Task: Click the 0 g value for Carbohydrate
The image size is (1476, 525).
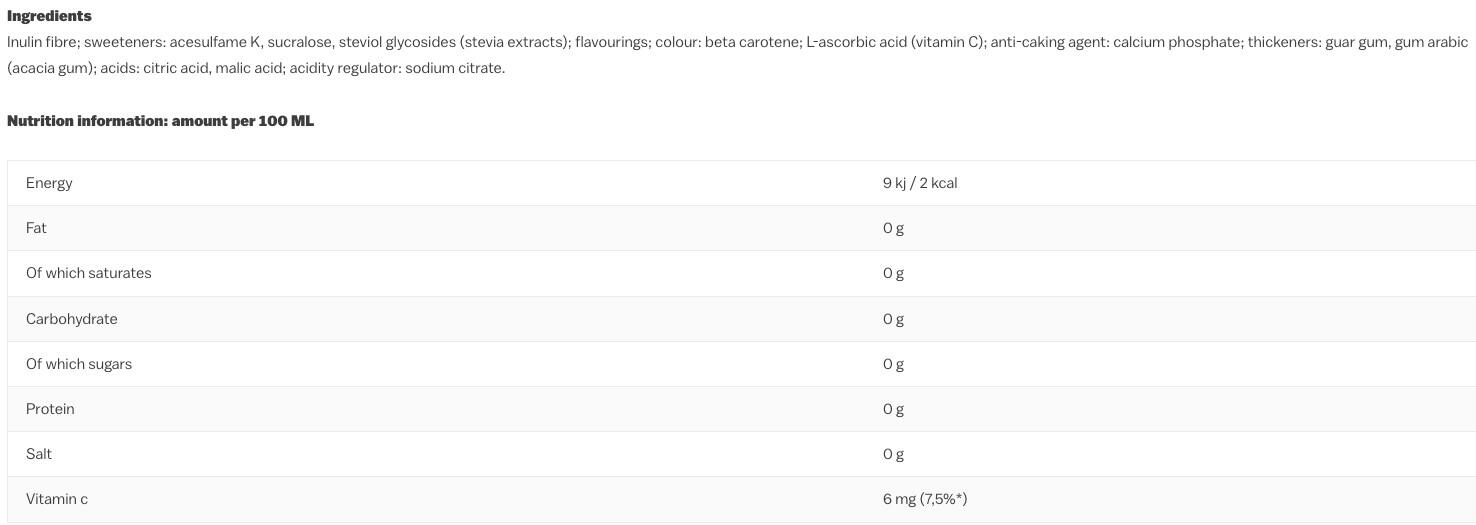Action: coord(893,319)
